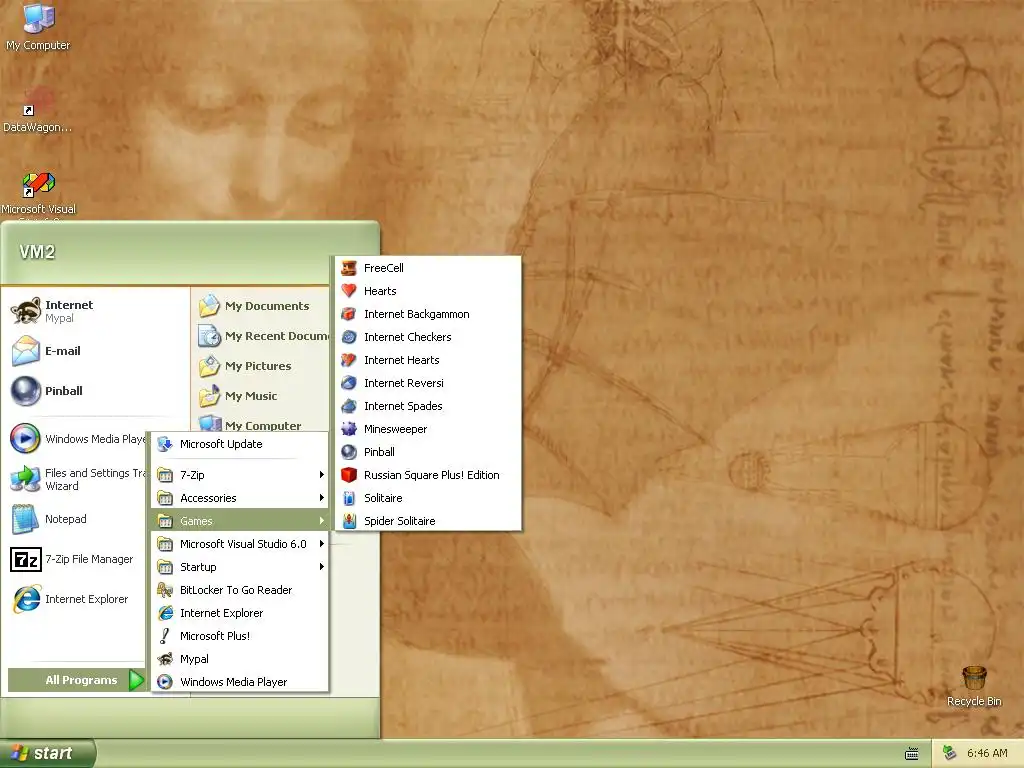The width and height of the screenshot is (1024, 768).
Task: Open pinned Internet Explorer in Start menu
Action: tap(76, 599)
